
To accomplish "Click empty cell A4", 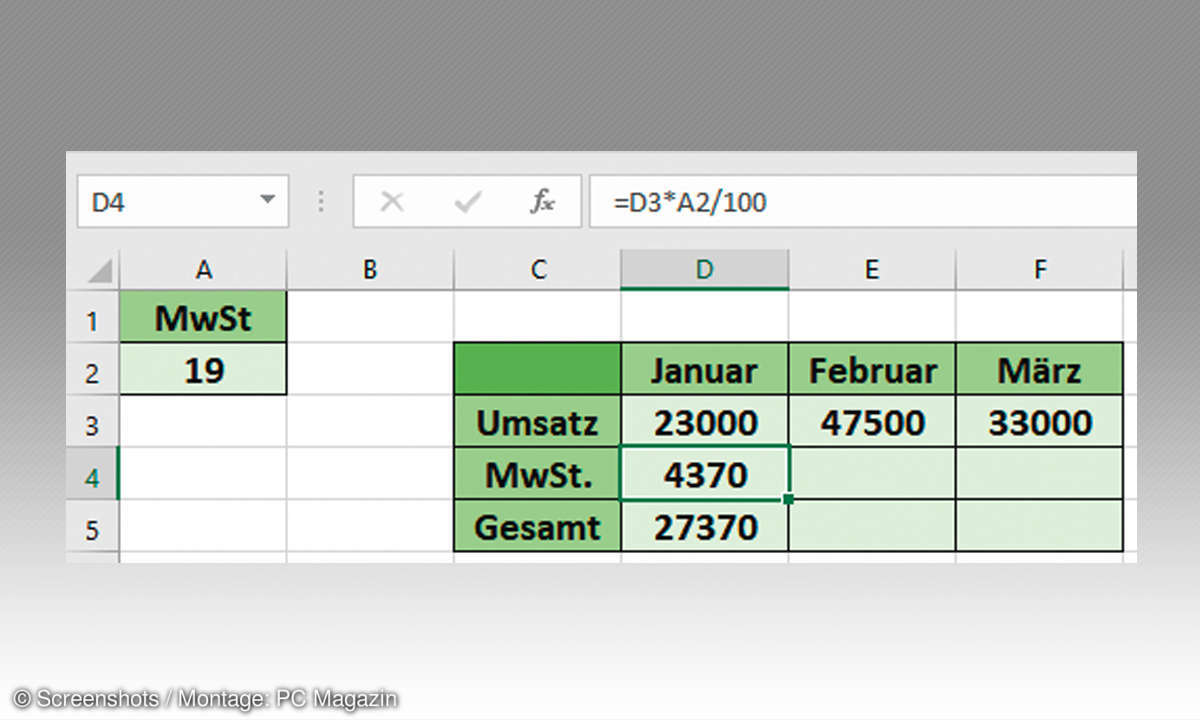I will click(203, 474).
